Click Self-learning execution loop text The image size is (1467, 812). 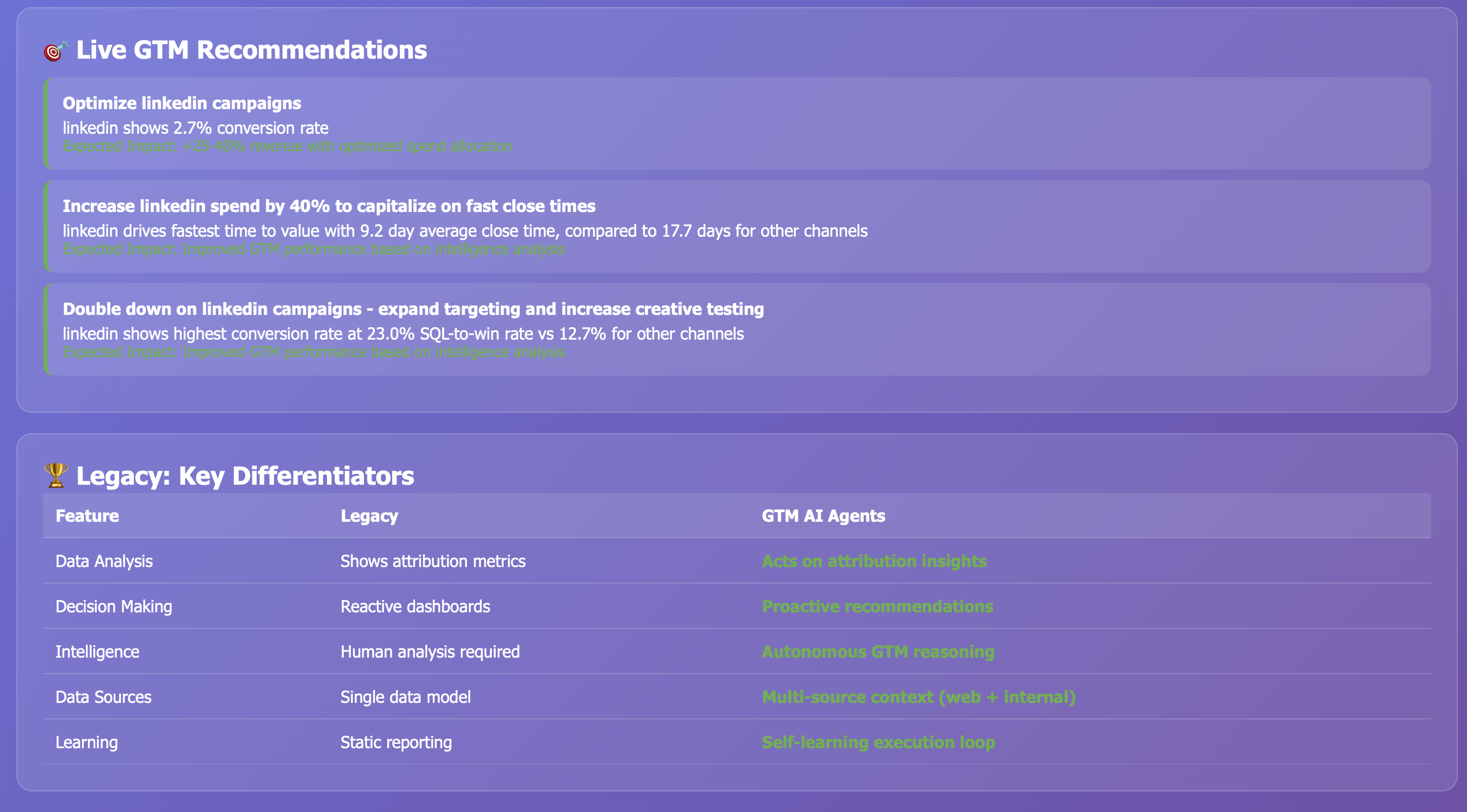(878, 743)
